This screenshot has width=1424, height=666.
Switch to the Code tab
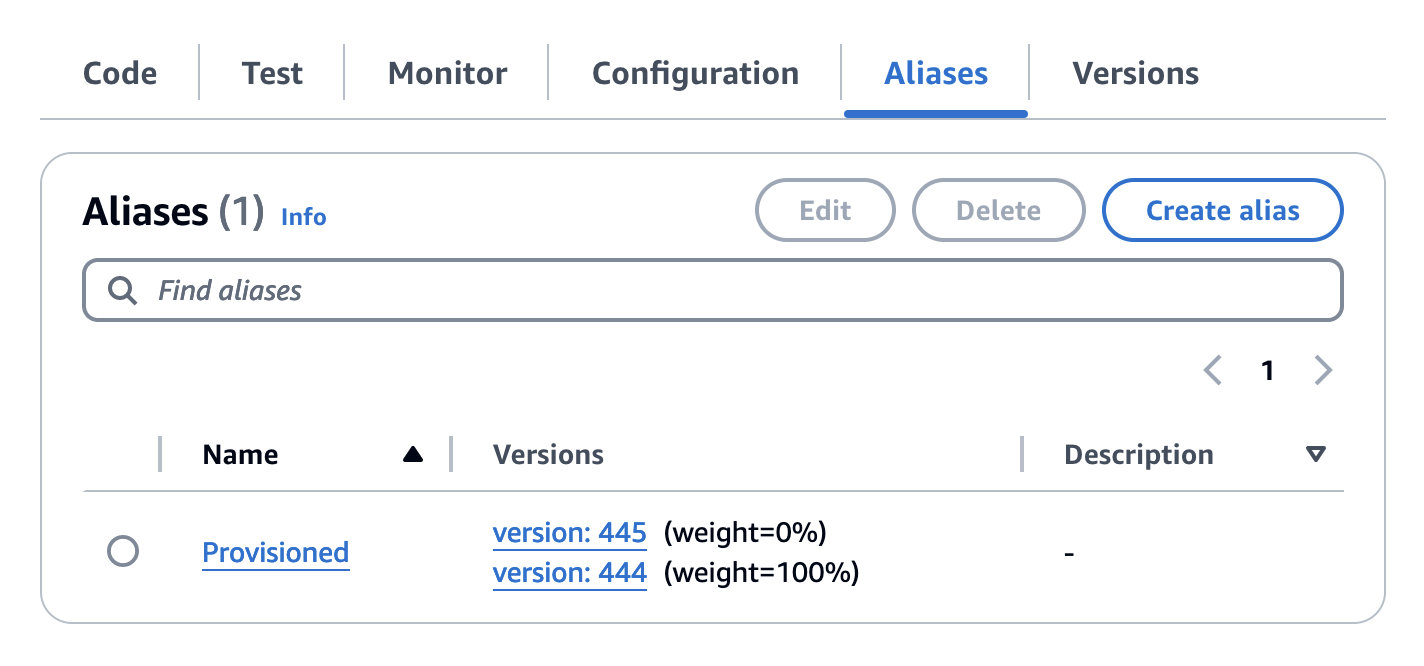[119, 72]
